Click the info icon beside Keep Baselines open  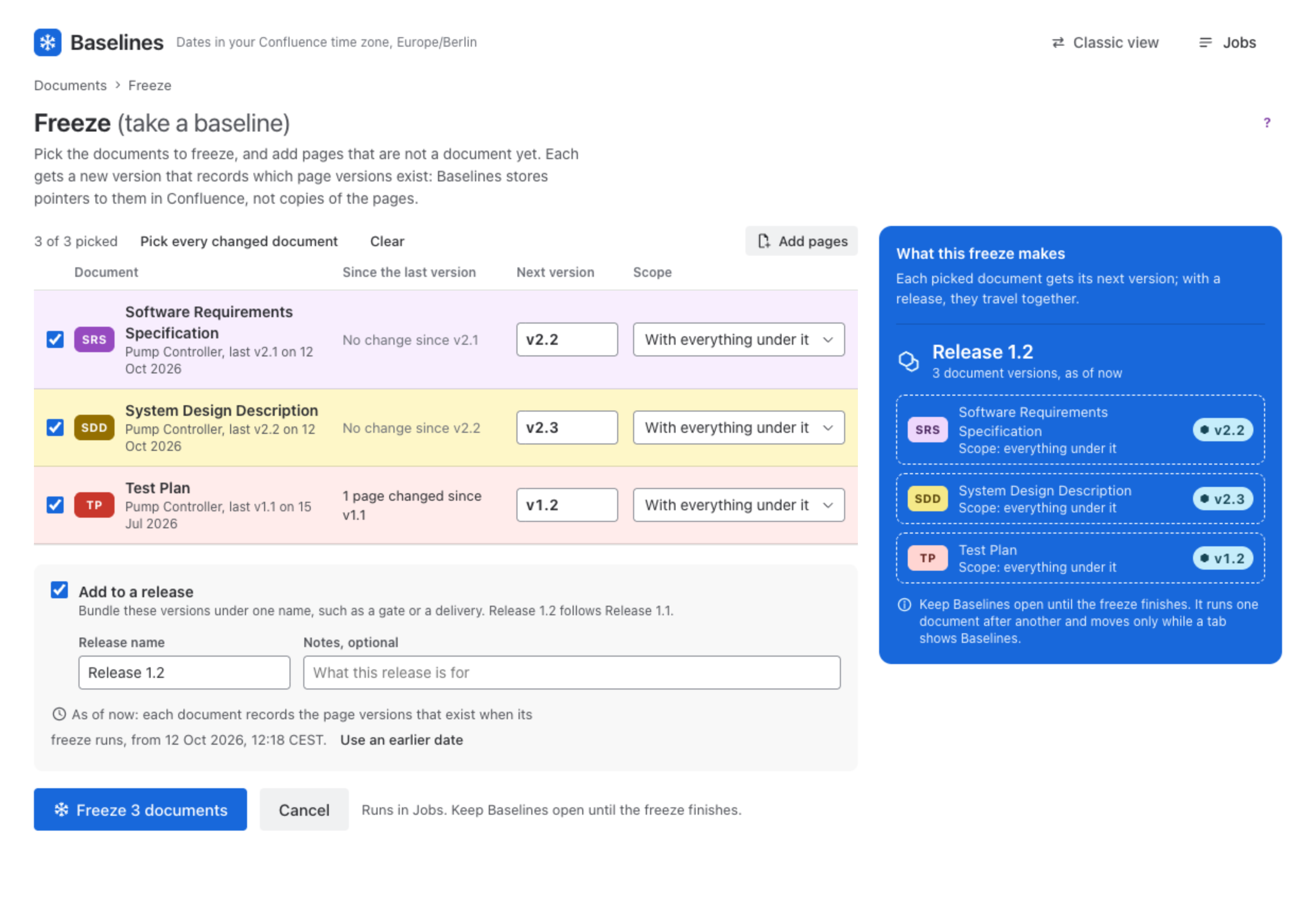coord(904,605)
